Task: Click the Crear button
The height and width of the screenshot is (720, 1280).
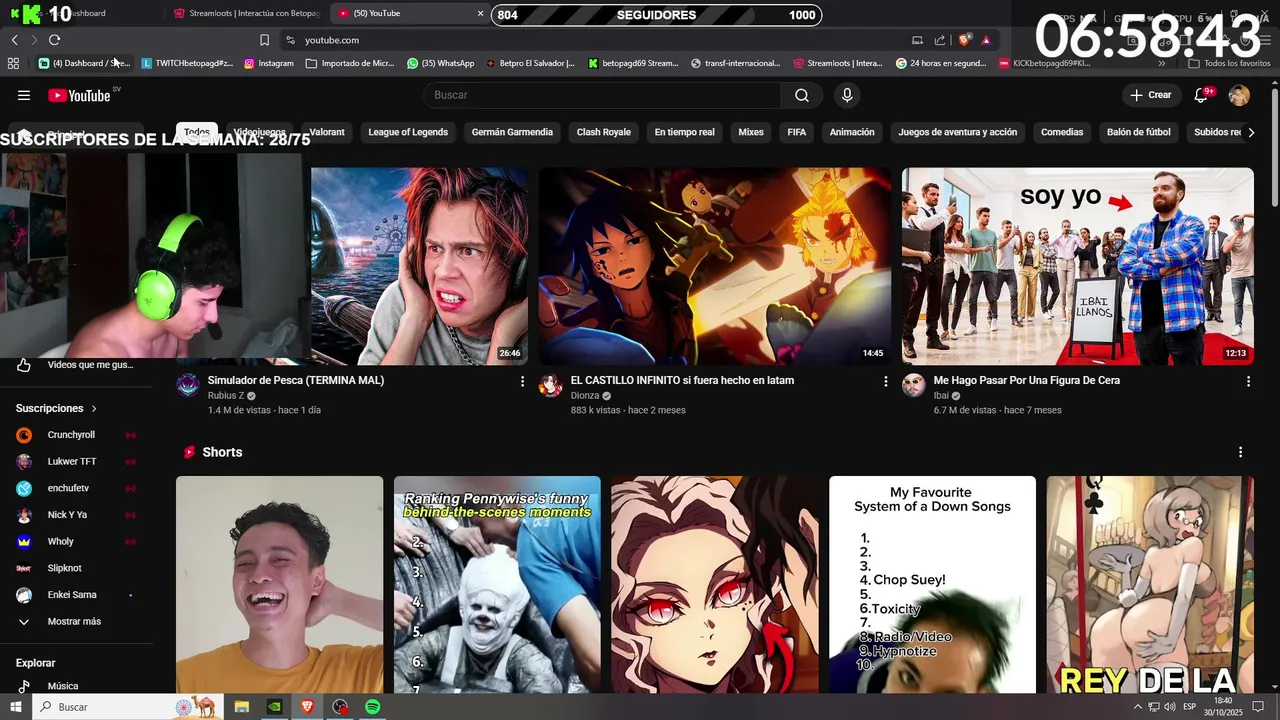Action: [x=1151, y=95]
